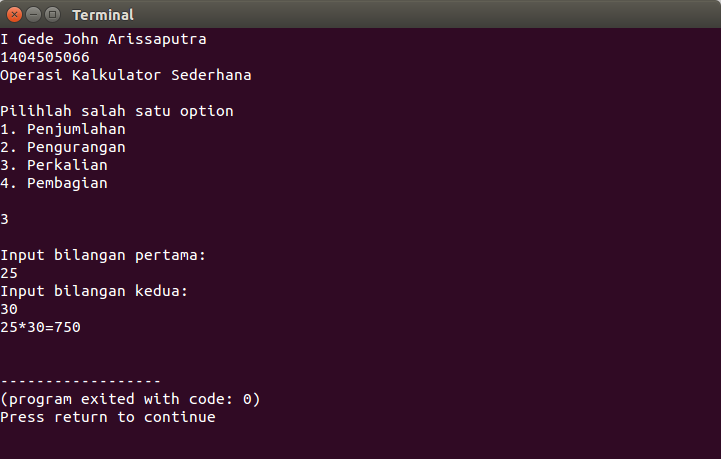Click the 'Input bilangan kedua:' prompt
The image size is (721, 459).
click(x=94, y=291)
